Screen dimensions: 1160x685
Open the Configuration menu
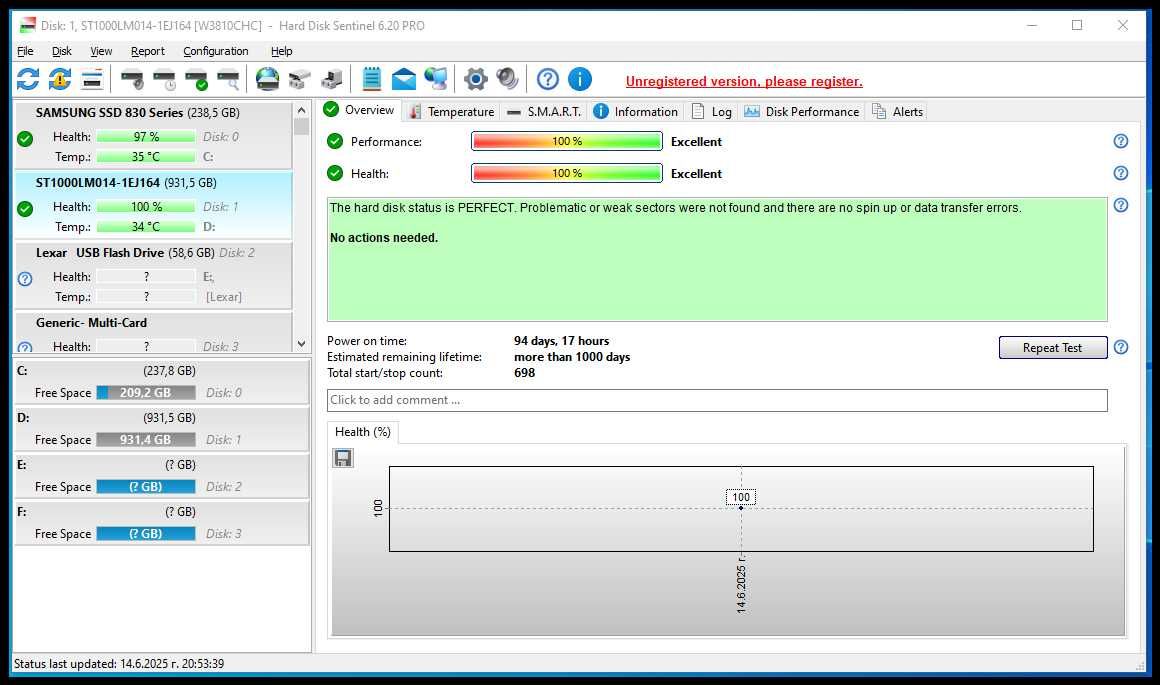point(215,51)
